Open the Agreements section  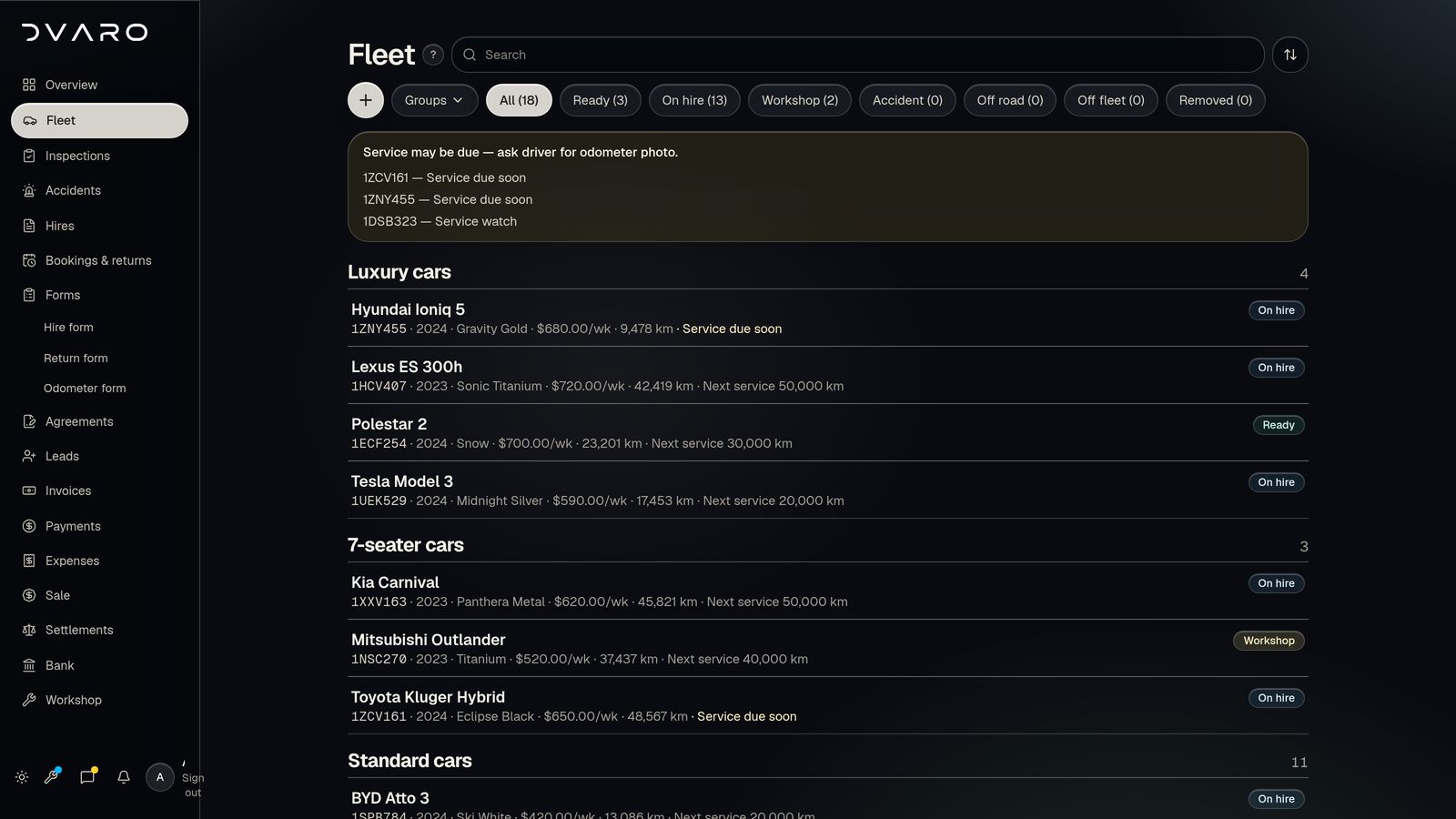point(99,421)
